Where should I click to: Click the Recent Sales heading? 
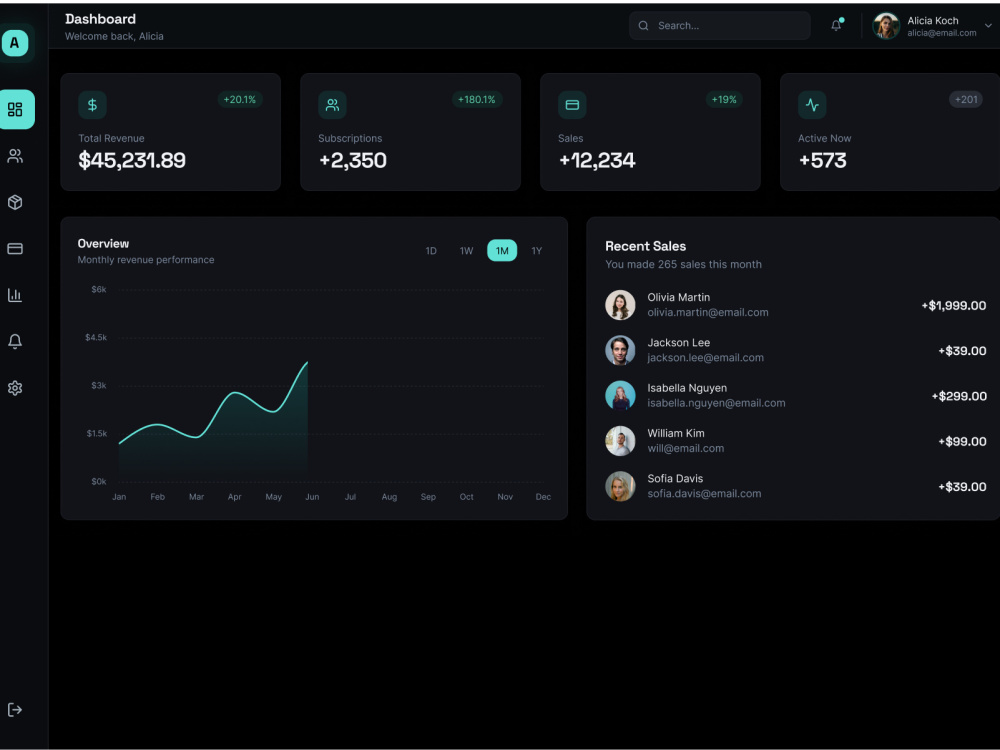click(x=645, y=246)
